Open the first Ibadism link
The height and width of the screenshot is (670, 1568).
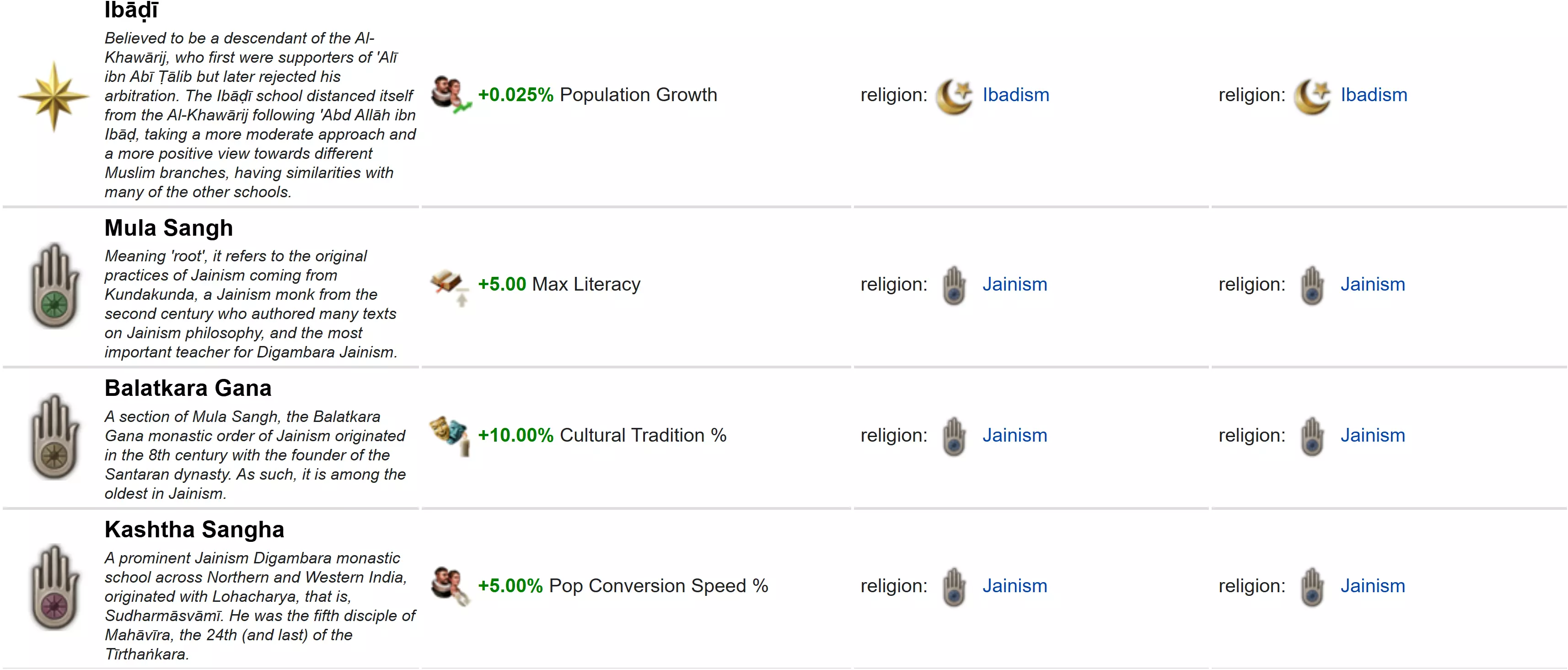point(1015,95)
